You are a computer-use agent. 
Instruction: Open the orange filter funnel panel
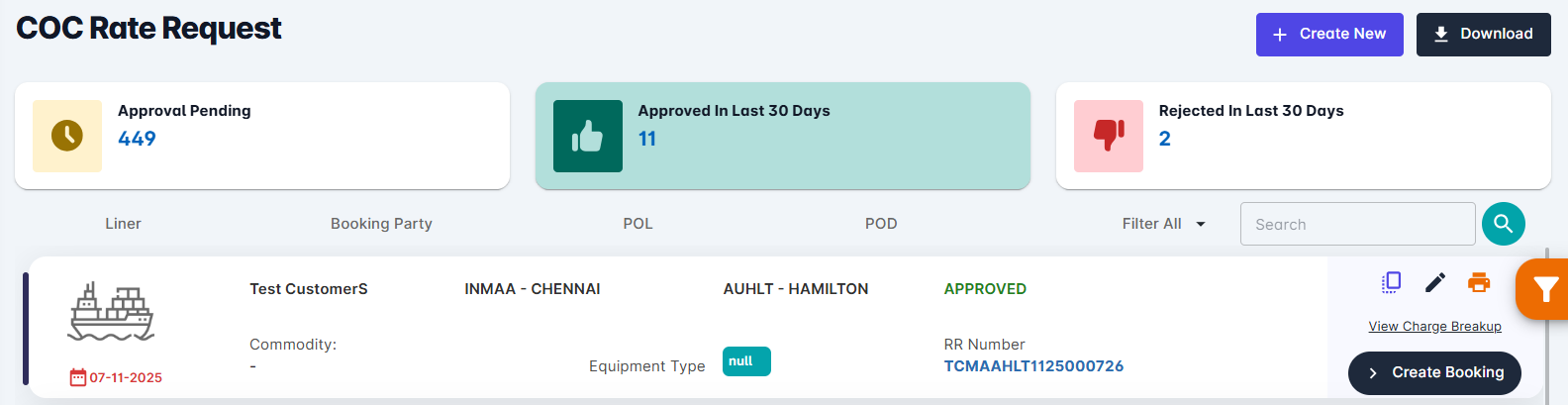1544,289
